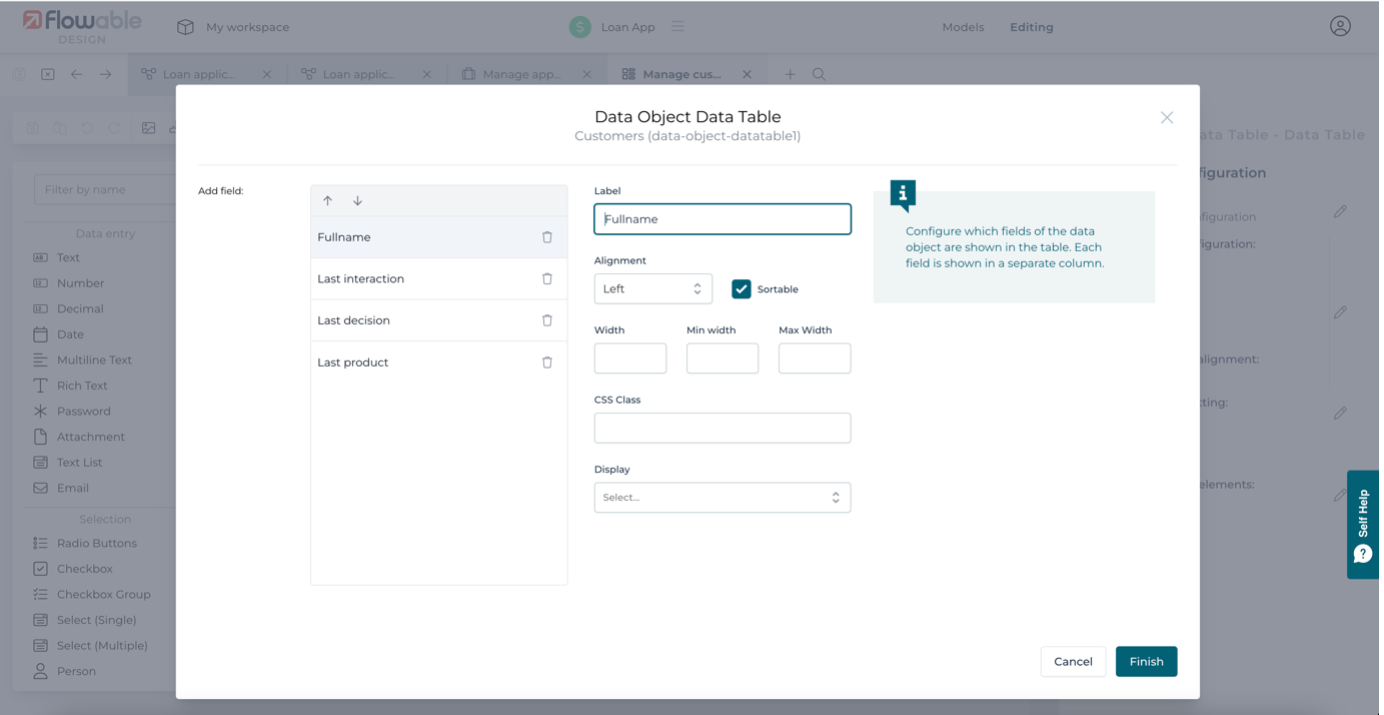Viewport: 1384px width, 715px height.
Task: Remove Last decision field via trash icon
Action: coord(547,321)
